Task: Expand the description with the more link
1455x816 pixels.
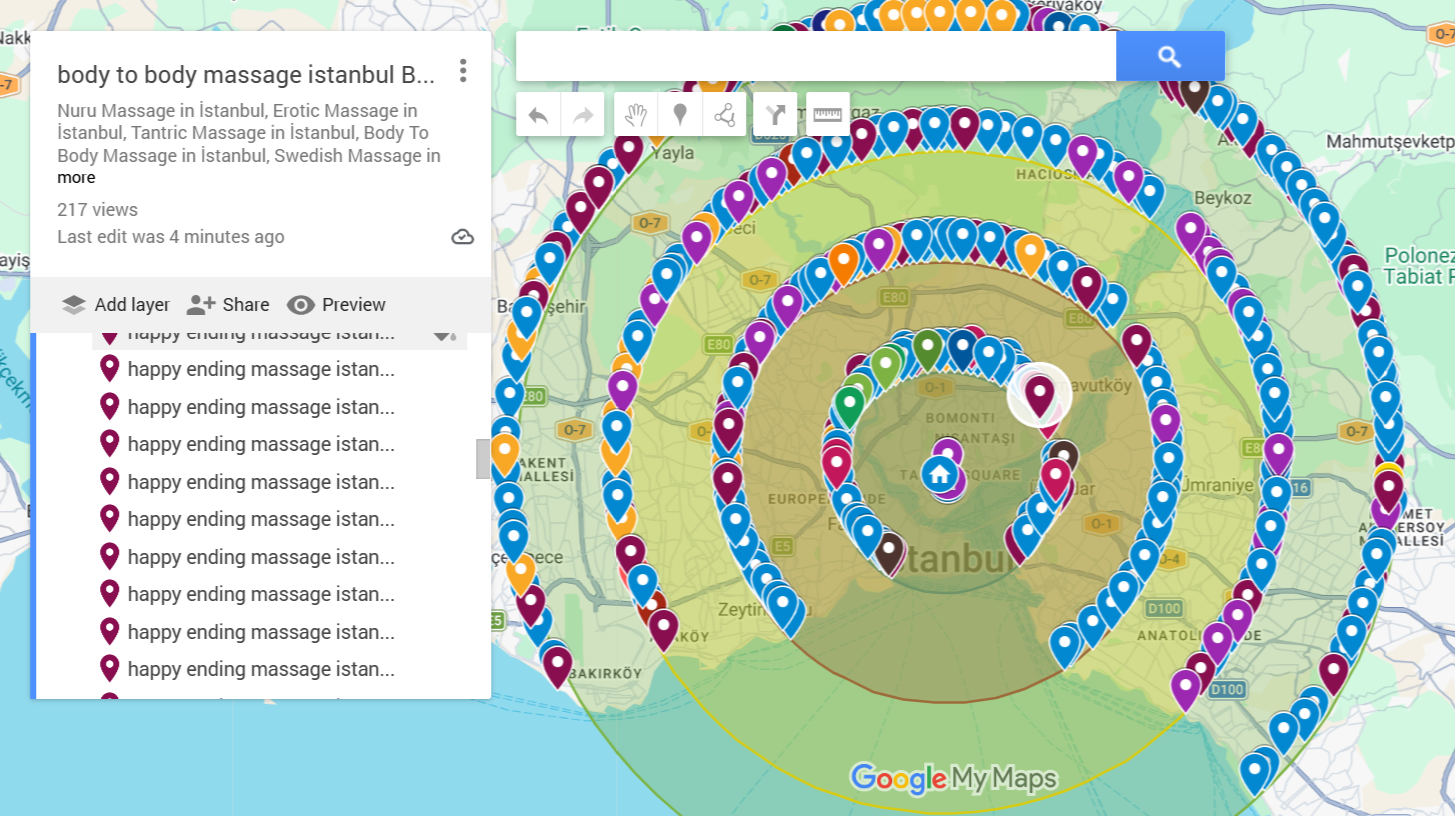Action: click(x=76, y=178)
